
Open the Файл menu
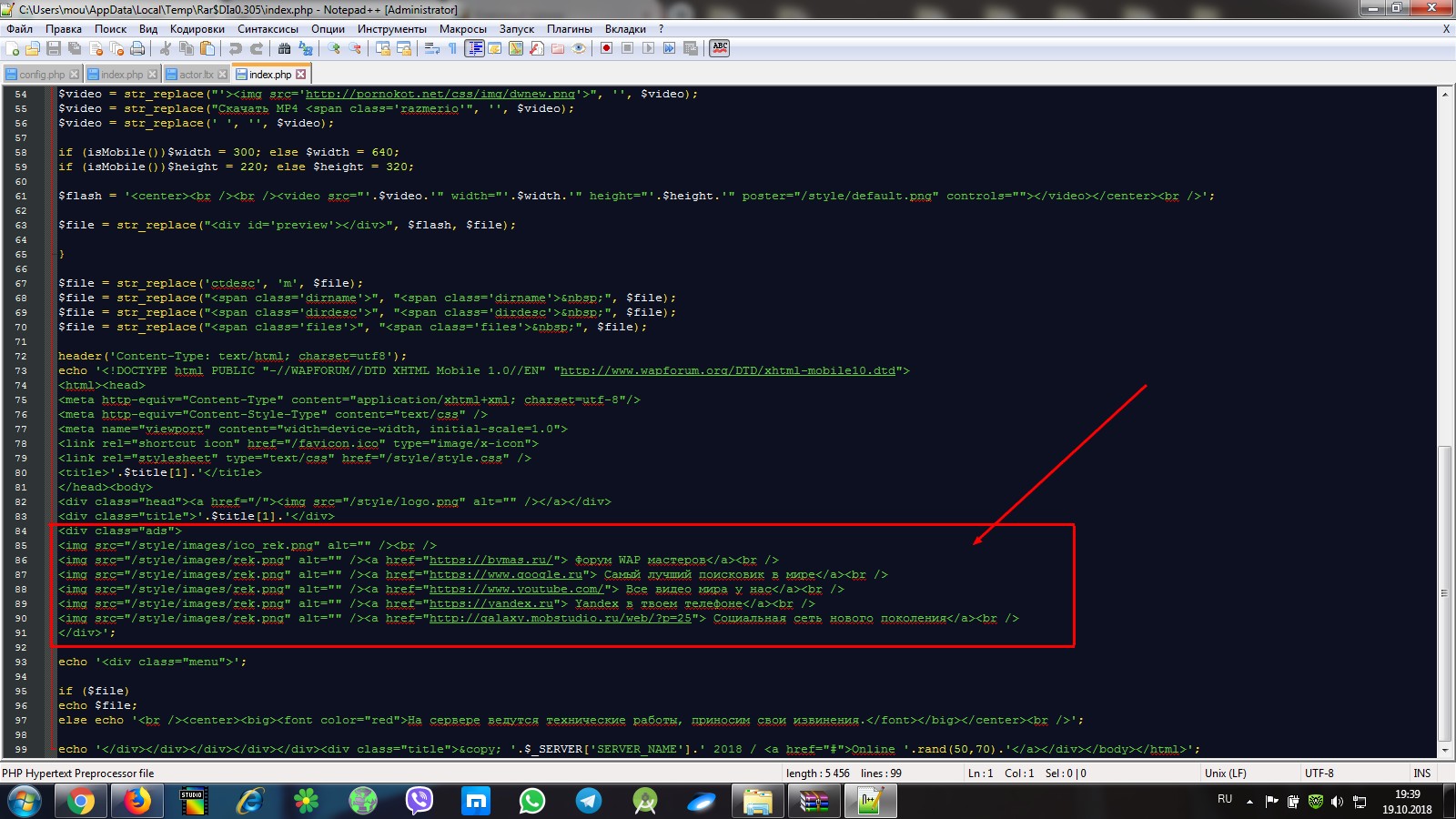(19, 29)
